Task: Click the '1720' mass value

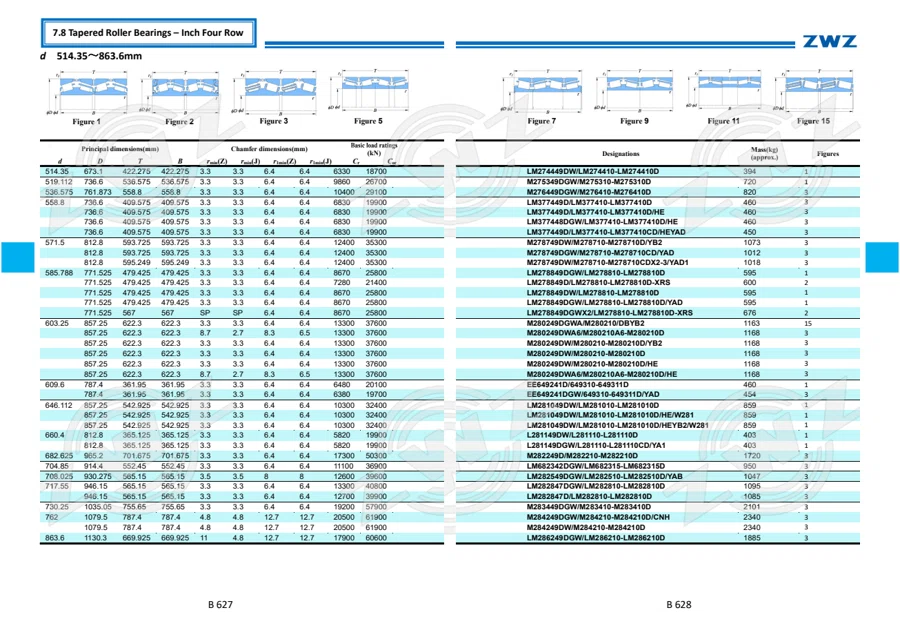Action: pos(752,456)
